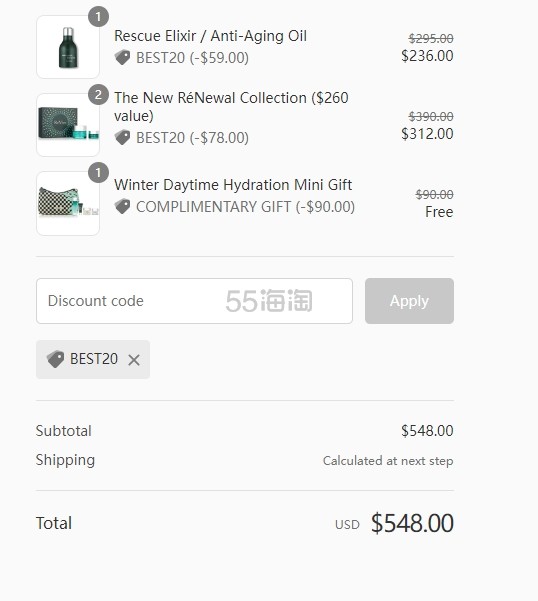
Task: Click Winter Daytime Hydration Mini Gift title
Action: pyautogui.click(x=233, y=185)
